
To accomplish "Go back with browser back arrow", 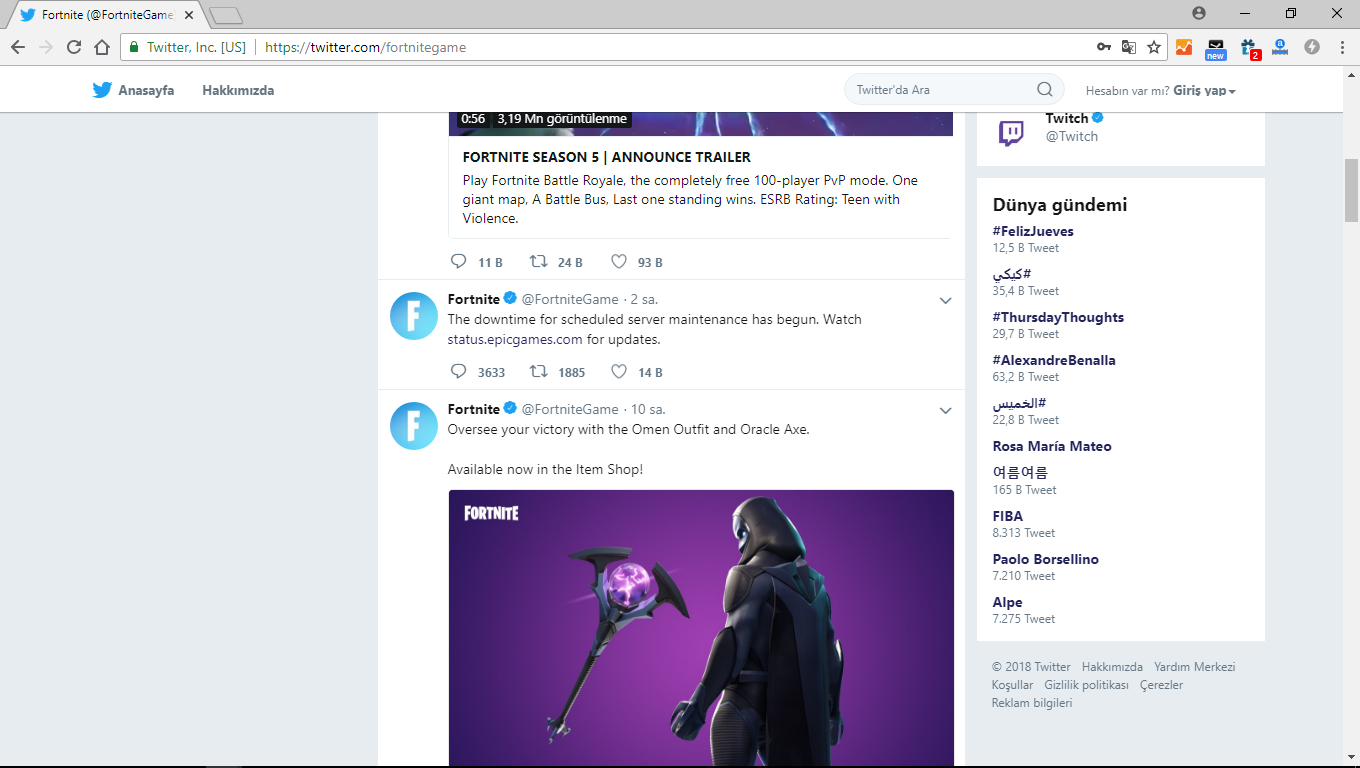I will [18, 47].
